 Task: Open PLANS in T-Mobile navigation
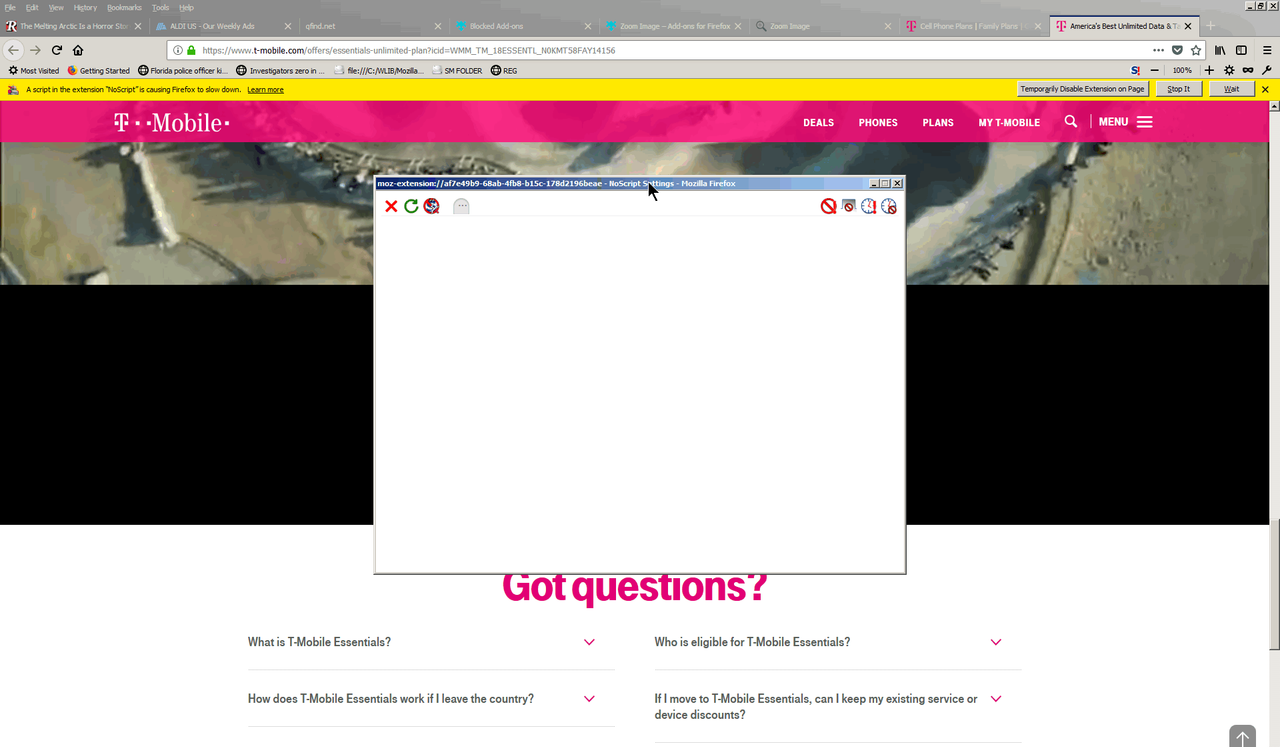point(938,123)
